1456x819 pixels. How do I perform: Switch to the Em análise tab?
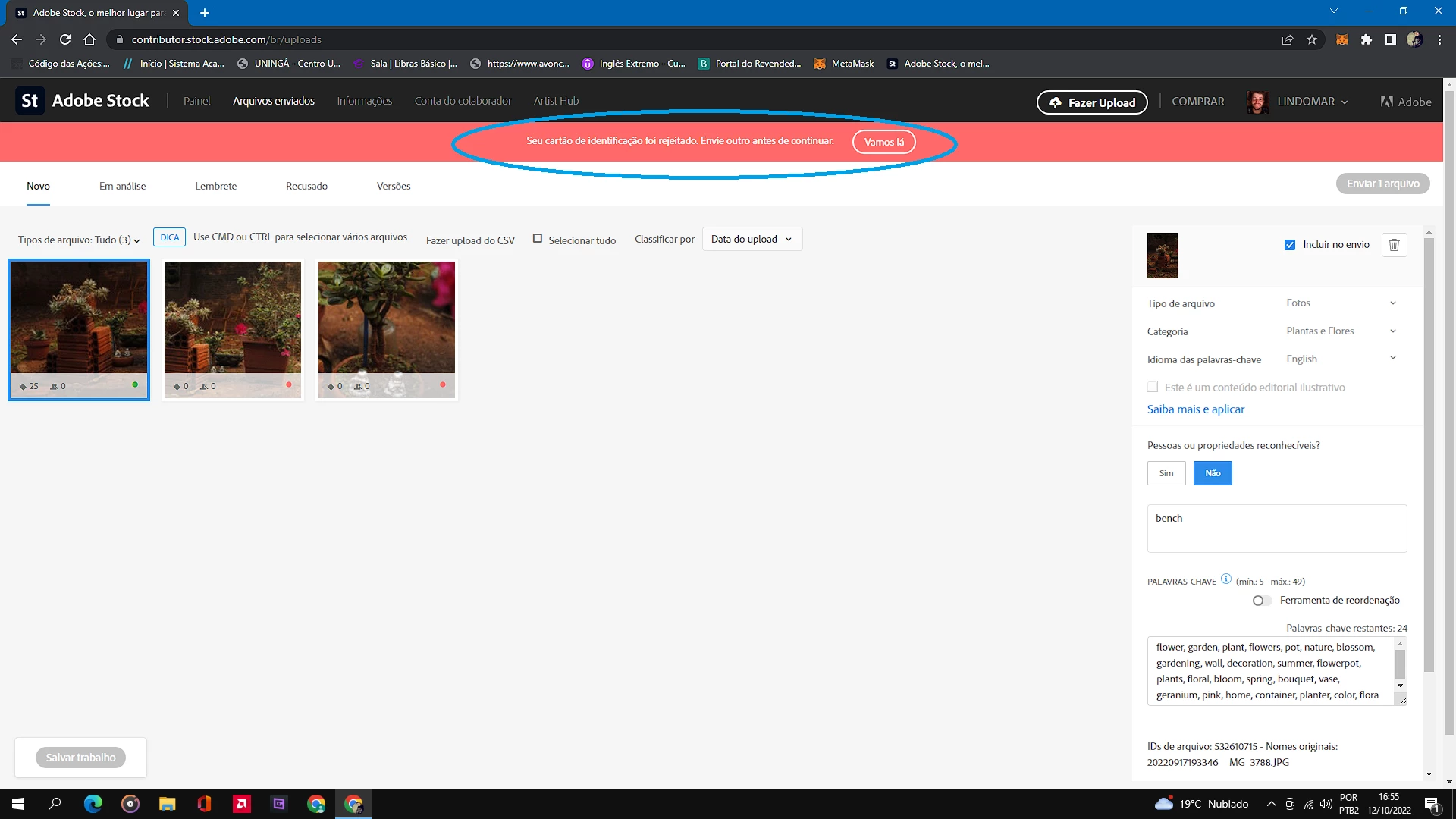click(x=122, y=186)
